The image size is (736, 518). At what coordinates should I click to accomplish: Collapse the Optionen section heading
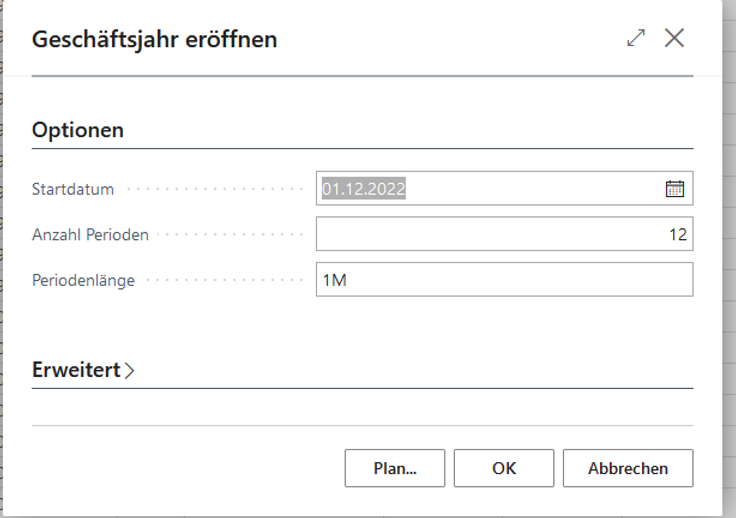click(x=78, y=130)
